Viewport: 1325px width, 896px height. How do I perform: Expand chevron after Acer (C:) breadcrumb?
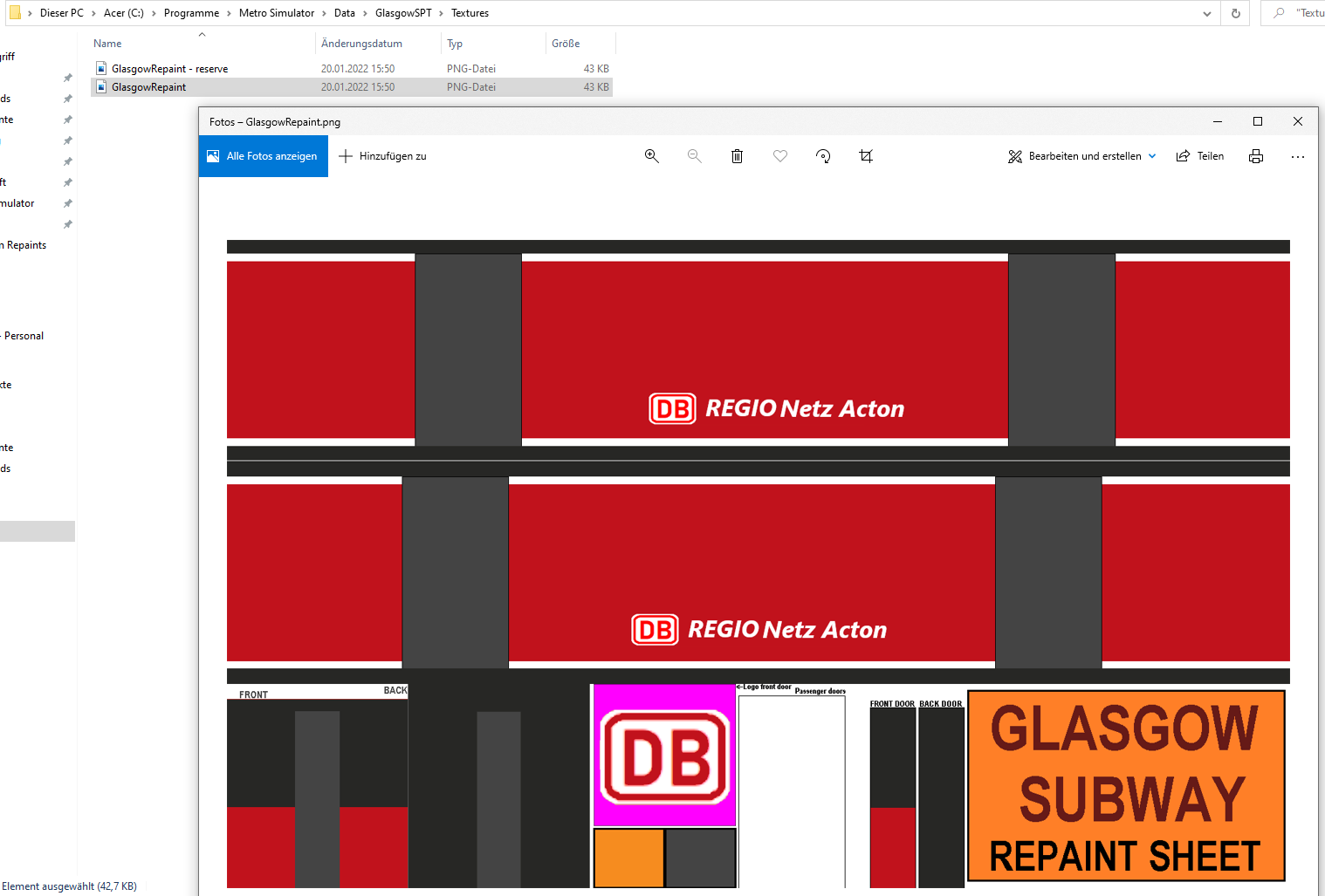click(x=154, y=13)
